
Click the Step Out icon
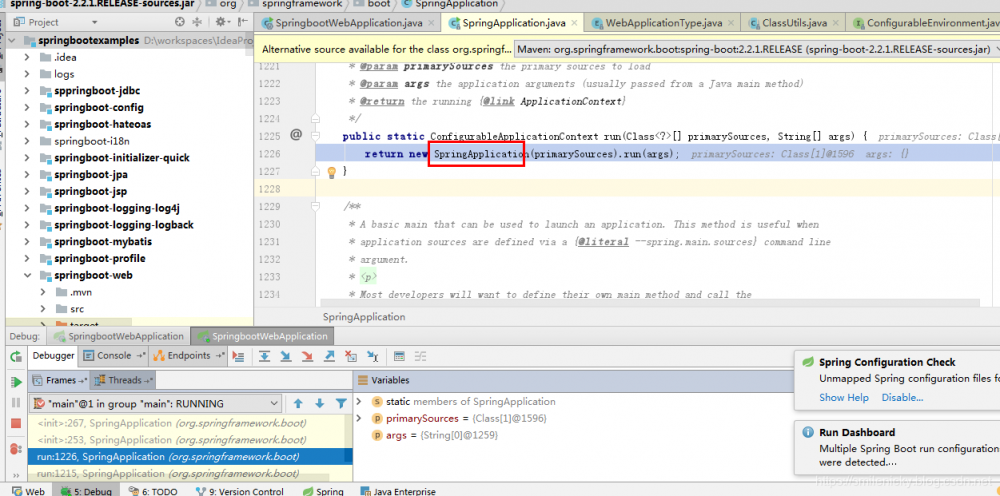click(x=329, y=356)
